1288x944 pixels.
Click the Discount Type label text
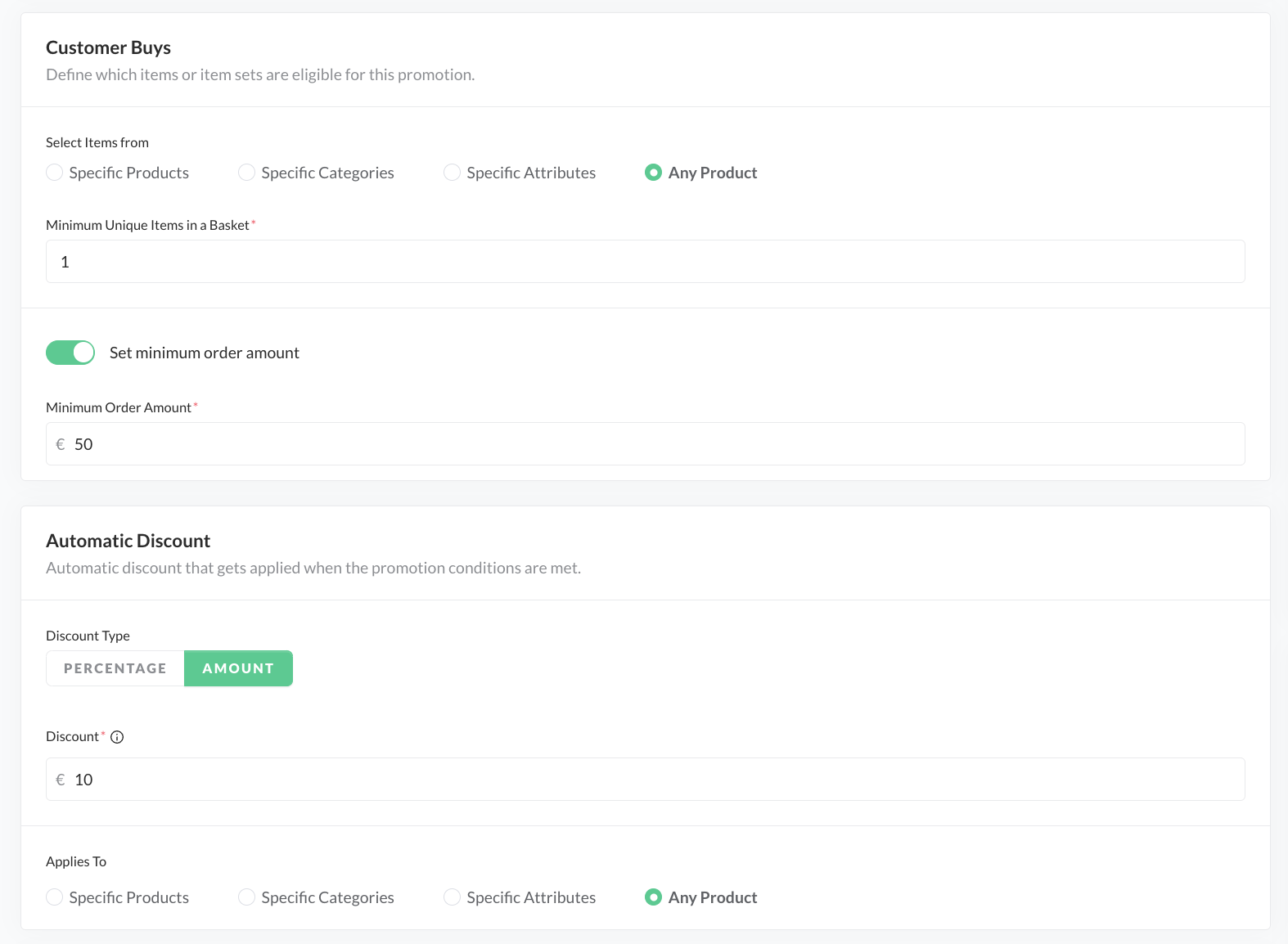coord(88,636)
